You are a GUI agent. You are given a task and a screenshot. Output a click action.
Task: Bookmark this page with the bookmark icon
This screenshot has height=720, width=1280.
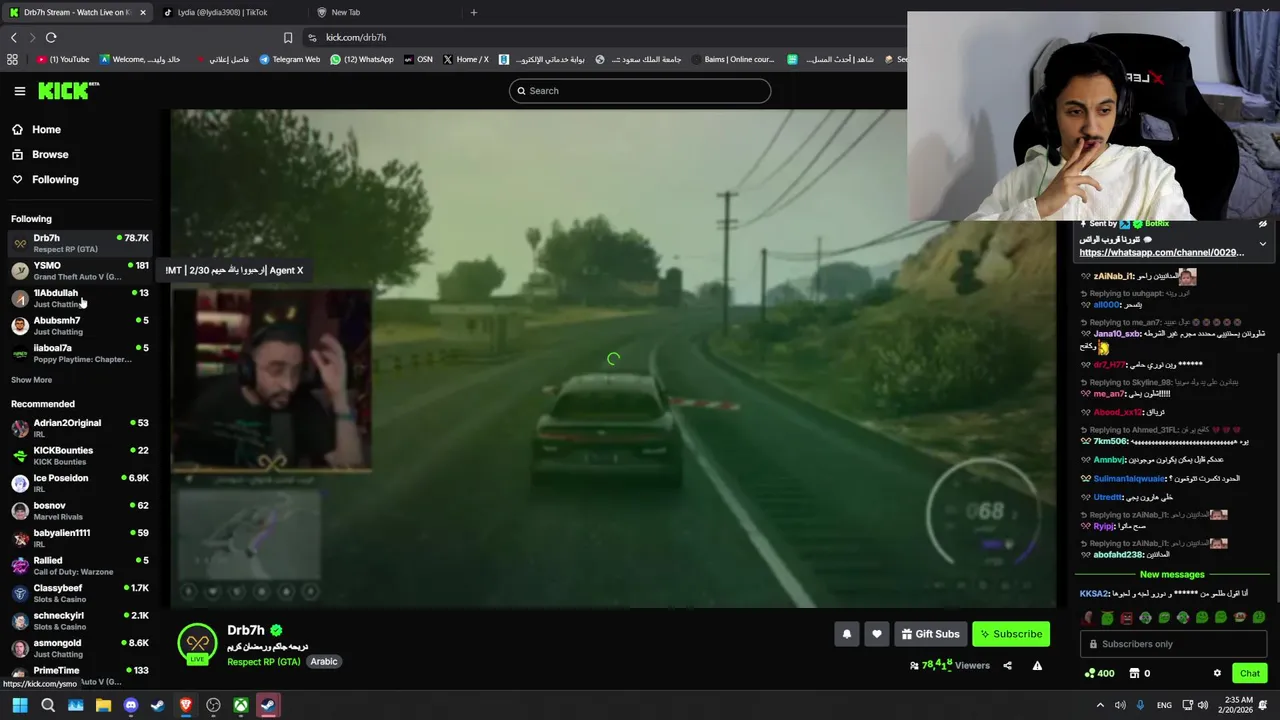click(x=288, y=37)
